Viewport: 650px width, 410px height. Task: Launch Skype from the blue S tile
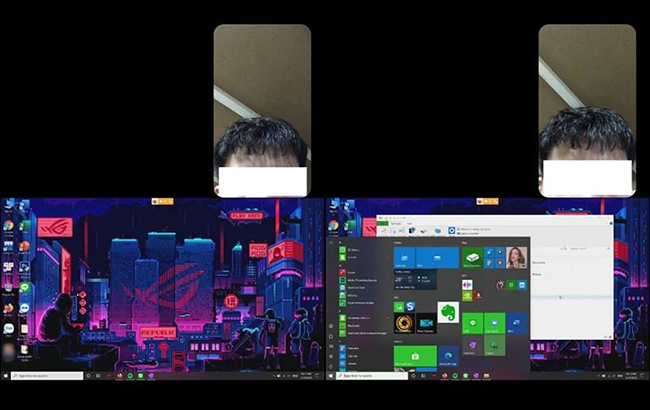pyautogui.click(x=410, y=307)
